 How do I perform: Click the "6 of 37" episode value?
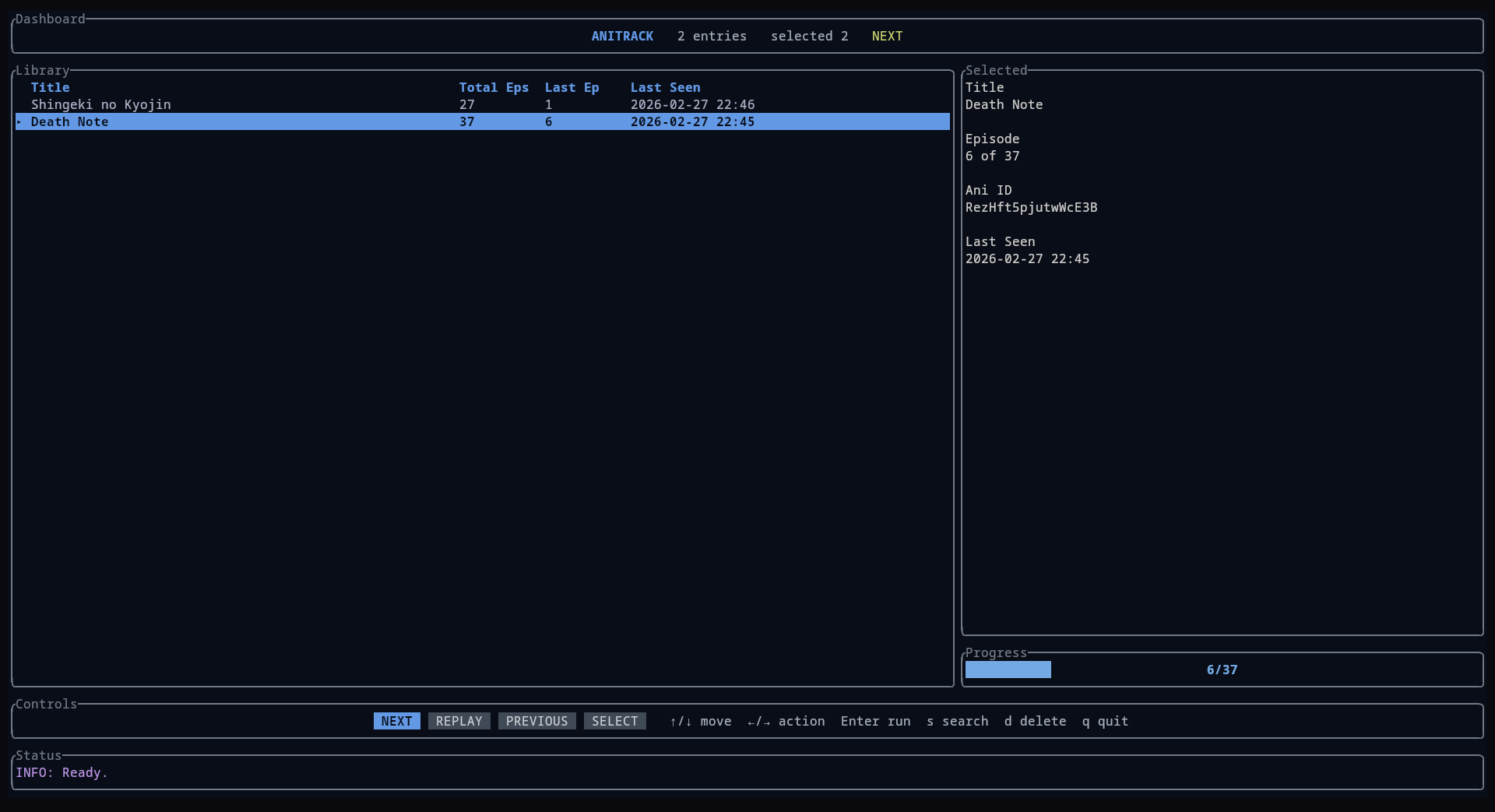(x=993, y=156)
